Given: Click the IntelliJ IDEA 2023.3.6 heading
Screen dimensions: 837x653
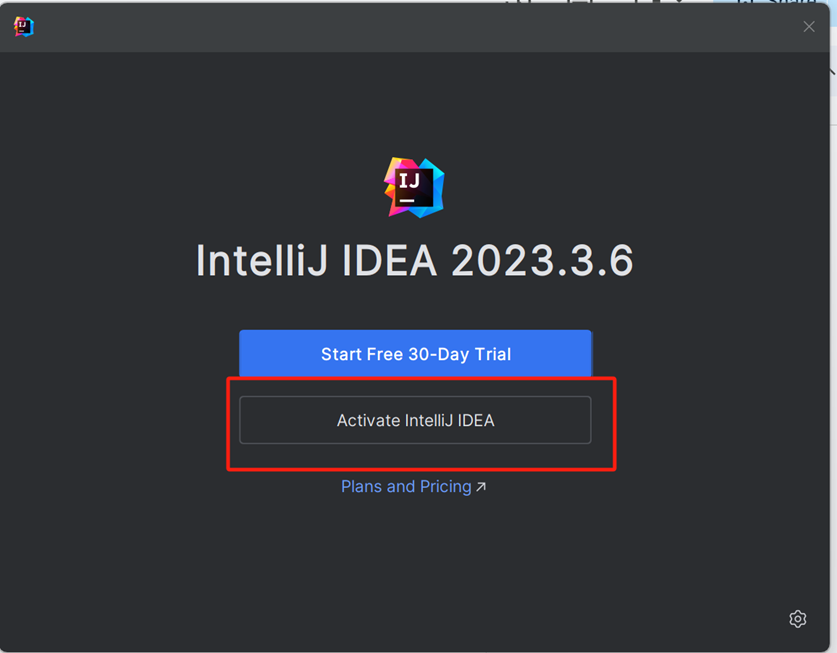Looking at the screenshot, I should point(414,261).
